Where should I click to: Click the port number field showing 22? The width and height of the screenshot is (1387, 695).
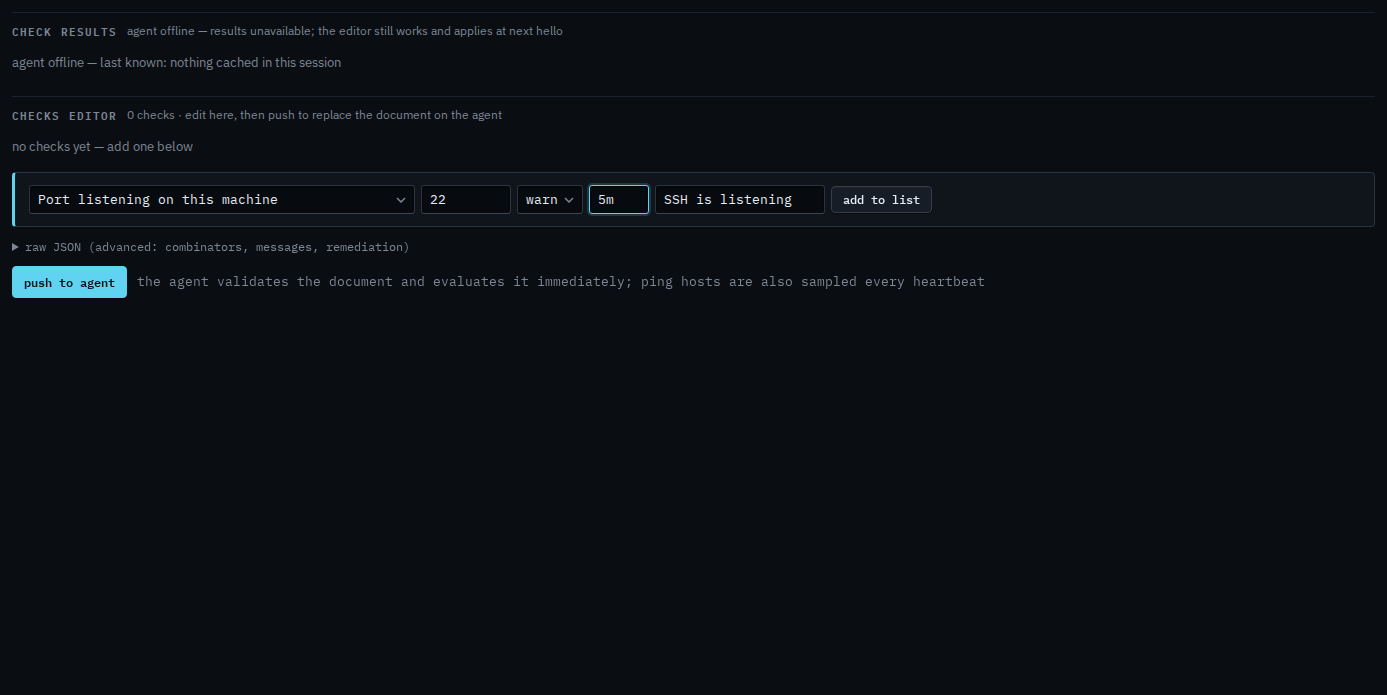point(466,199)
